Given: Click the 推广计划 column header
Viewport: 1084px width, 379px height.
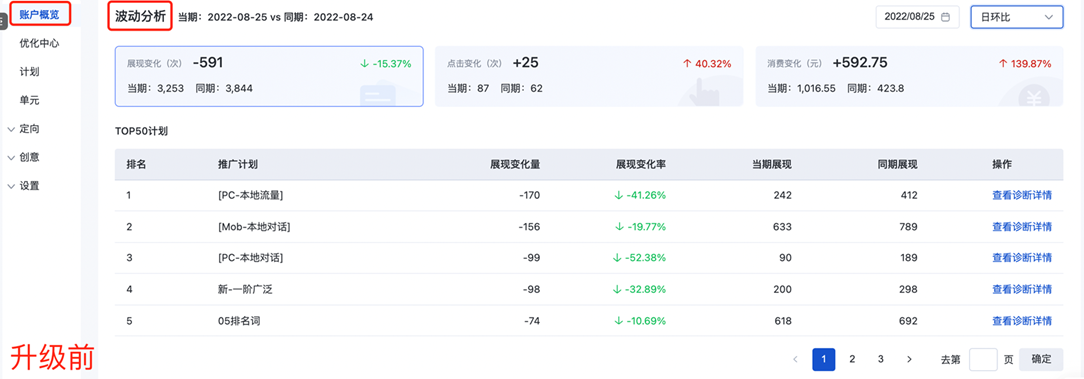Looking at the screenshot, I should pos(239,164).
